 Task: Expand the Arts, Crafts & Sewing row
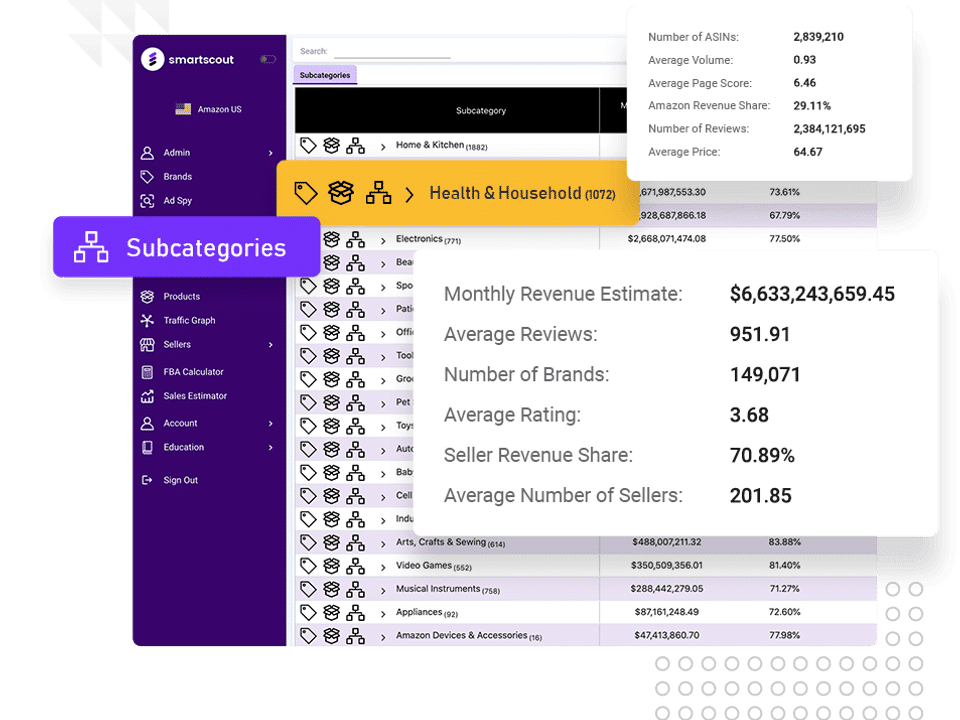pyautogui.click(x=383, y=544)
